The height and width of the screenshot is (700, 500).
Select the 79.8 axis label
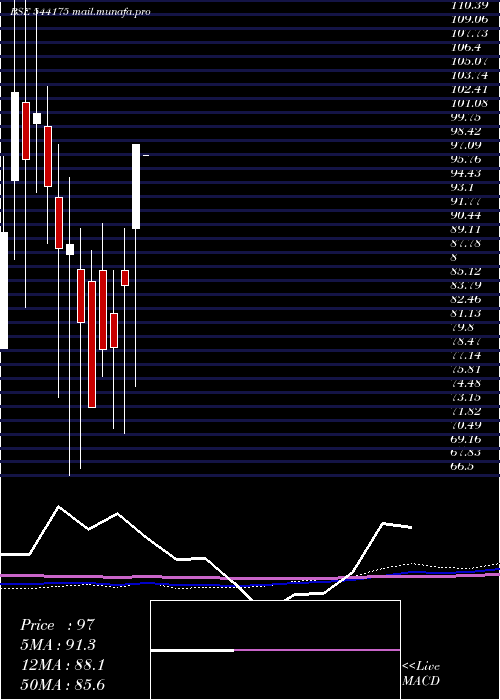[x=462, y=327]
